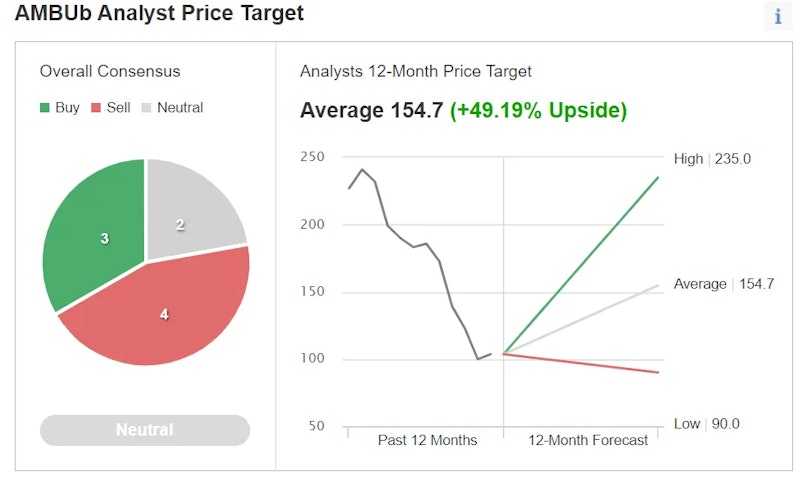Click the gray Neutral legend swatch
This screenshot has width=800, height=479.
148,108
